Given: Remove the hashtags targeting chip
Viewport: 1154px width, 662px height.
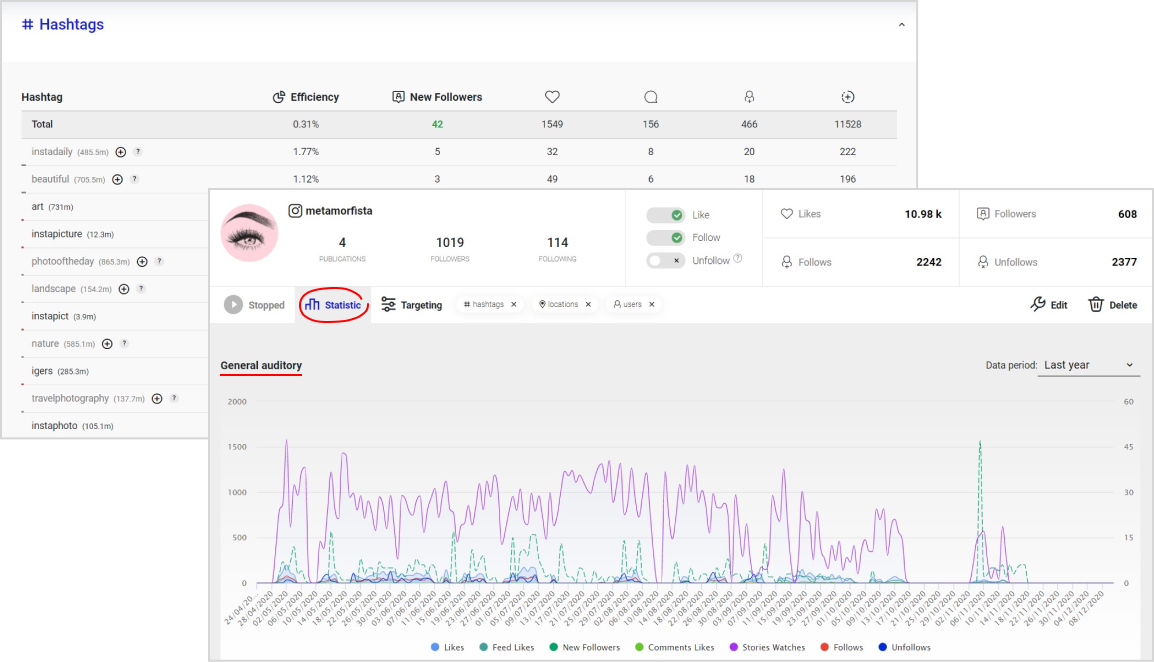Looking at the screenshot, I should (514, 305).
